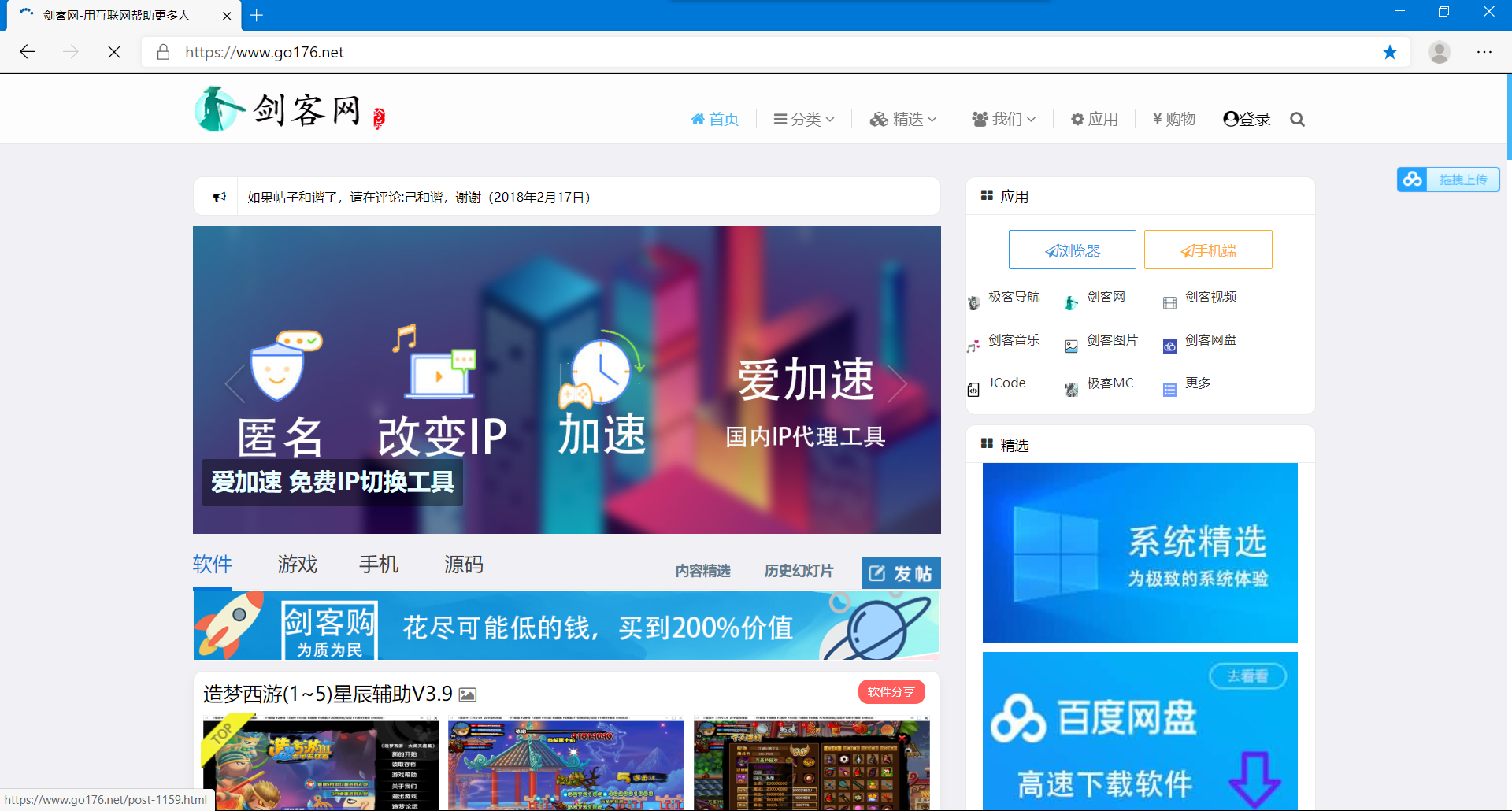Open post 造梦西游(1~5)星辰辅助V3.9
This screenshot has height=811, width=1512.
328,694
